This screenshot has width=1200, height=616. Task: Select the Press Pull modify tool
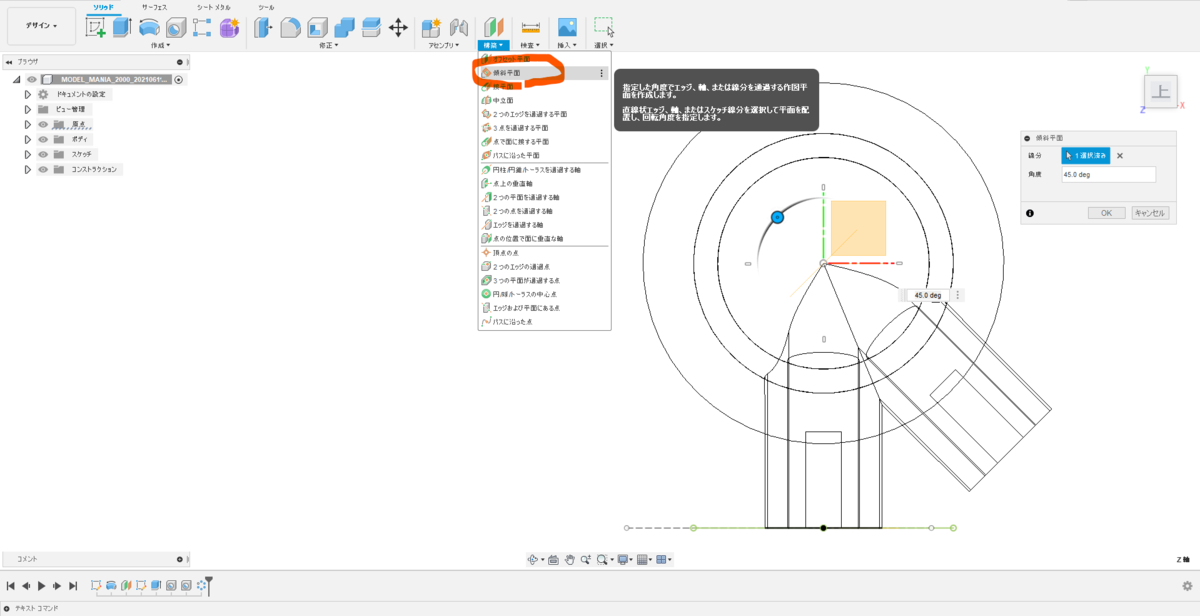(x=264, y=28)
